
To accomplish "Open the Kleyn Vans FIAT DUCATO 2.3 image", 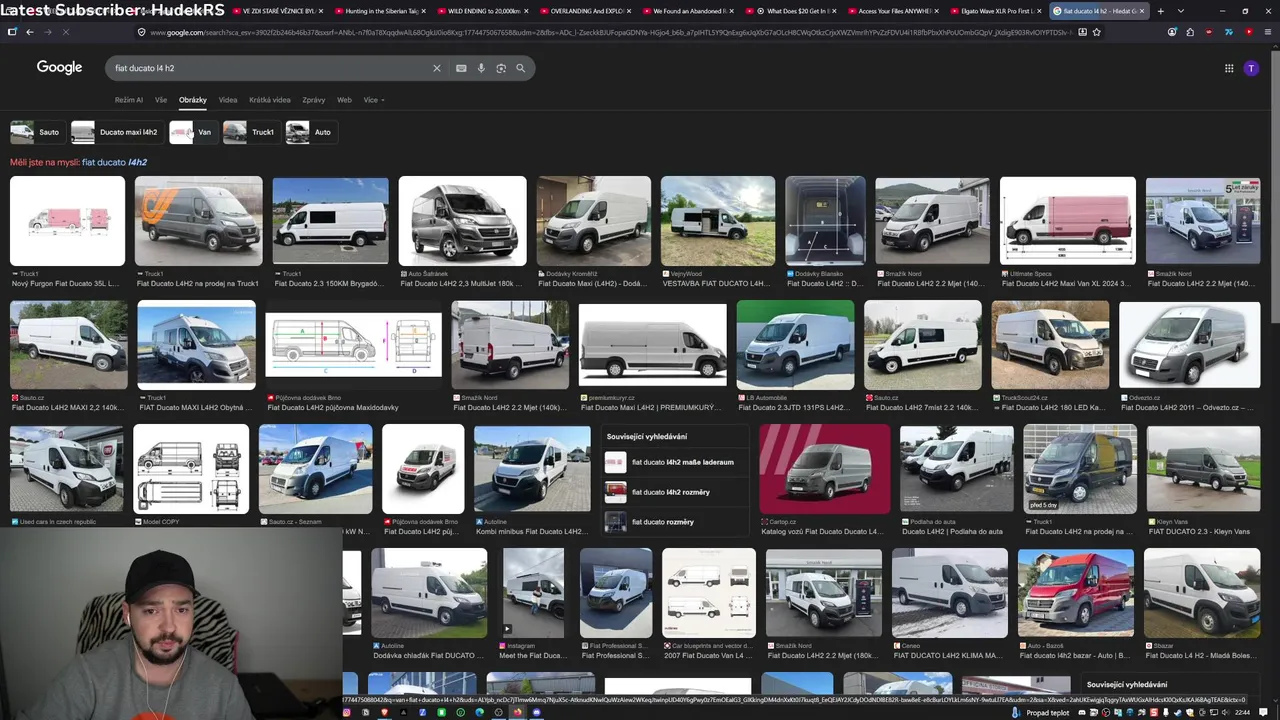I will pos(1203,469).
